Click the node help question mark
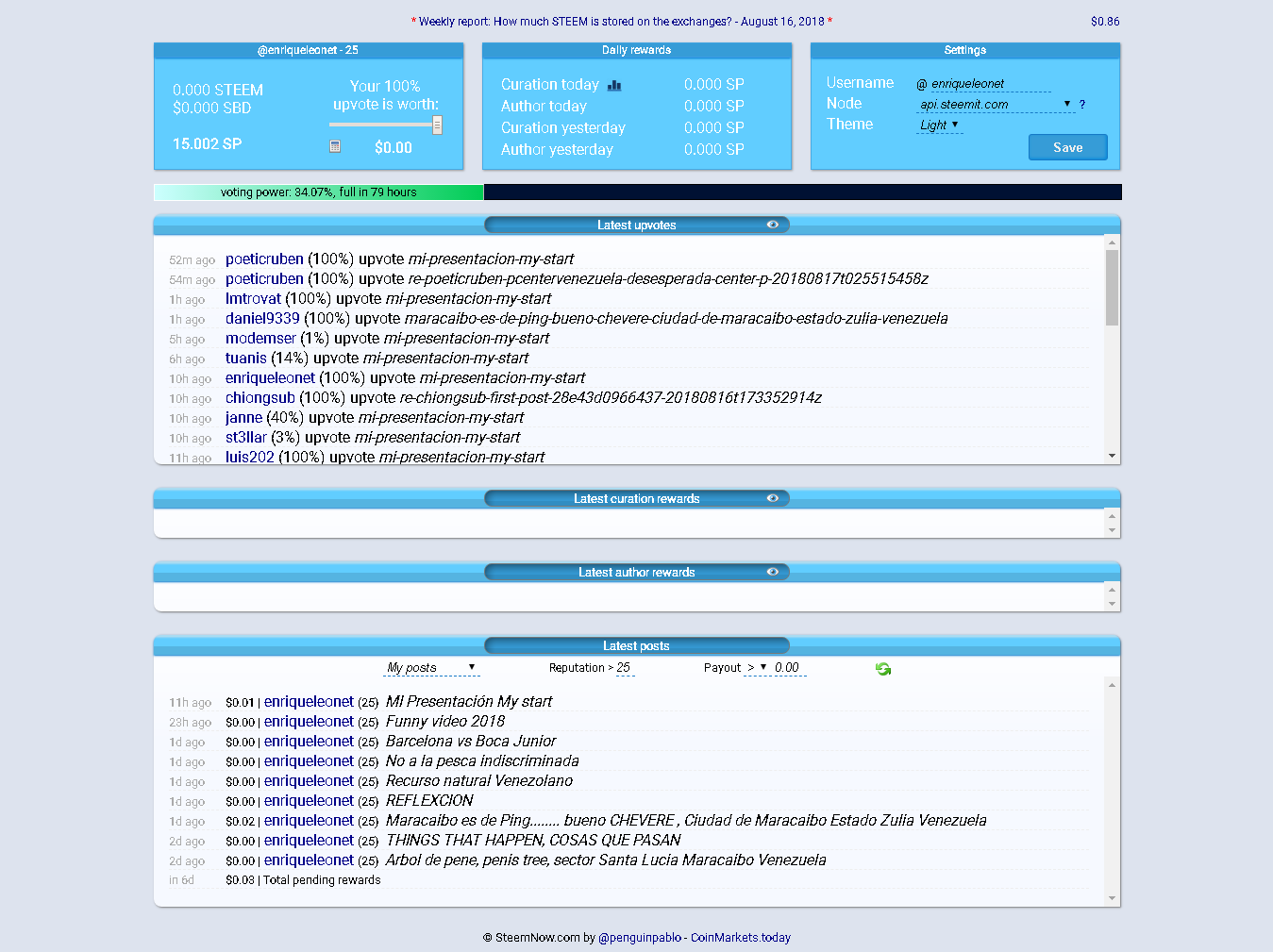Screen dimensions: 1273x952 pyautogui.click(x=1082, y=105)
